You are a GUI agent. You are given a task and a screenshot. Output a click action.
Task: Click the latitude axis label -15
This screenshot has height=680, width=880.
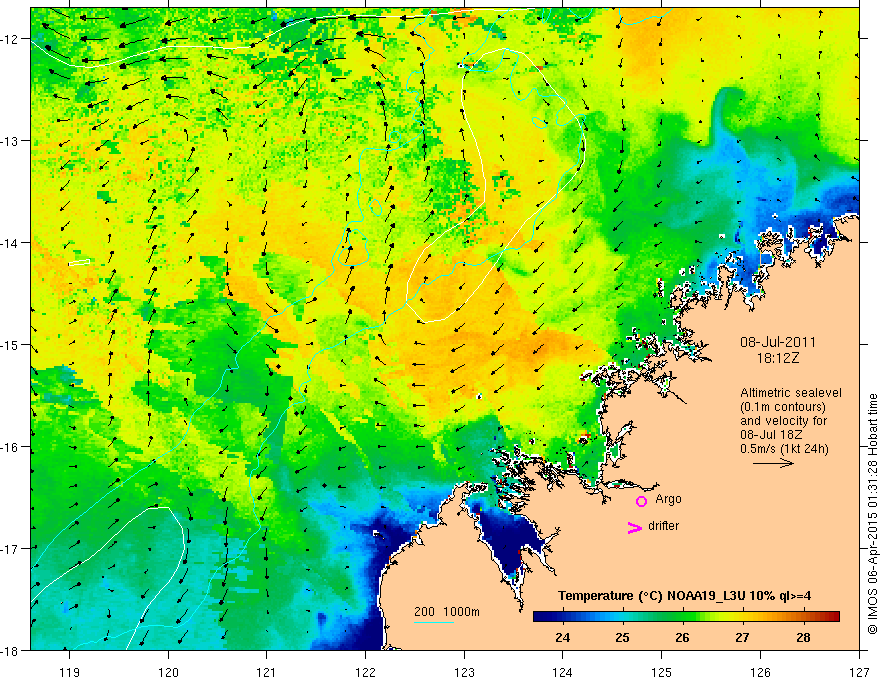10,344
